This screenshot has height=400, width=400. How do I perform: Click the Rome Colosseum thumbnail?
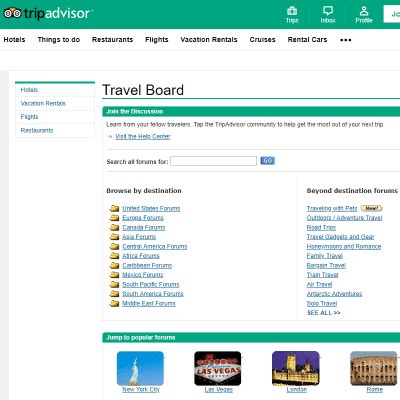tap(374, 368)
